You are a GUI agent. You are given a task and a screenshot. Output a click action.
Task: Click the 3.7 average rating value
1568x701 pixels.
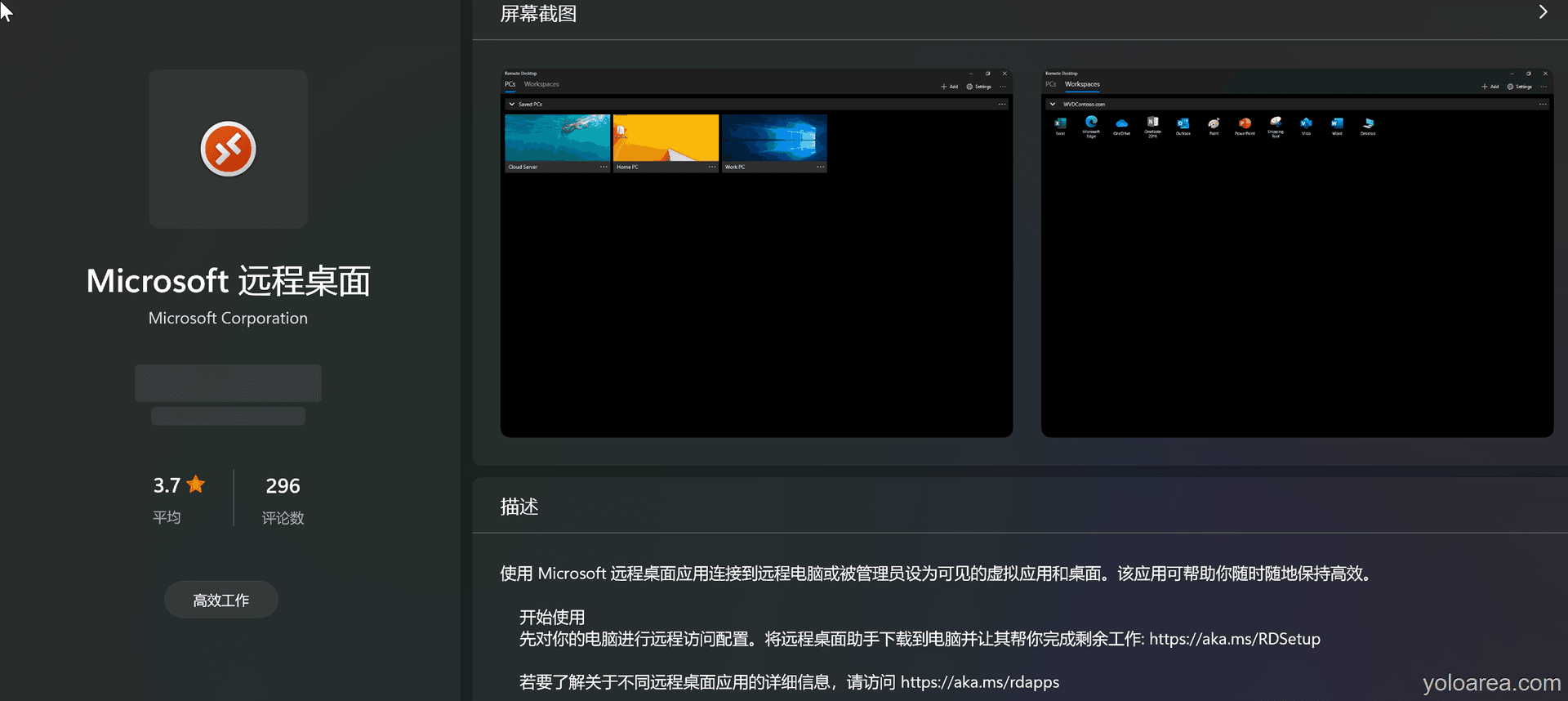pos(167,485)
